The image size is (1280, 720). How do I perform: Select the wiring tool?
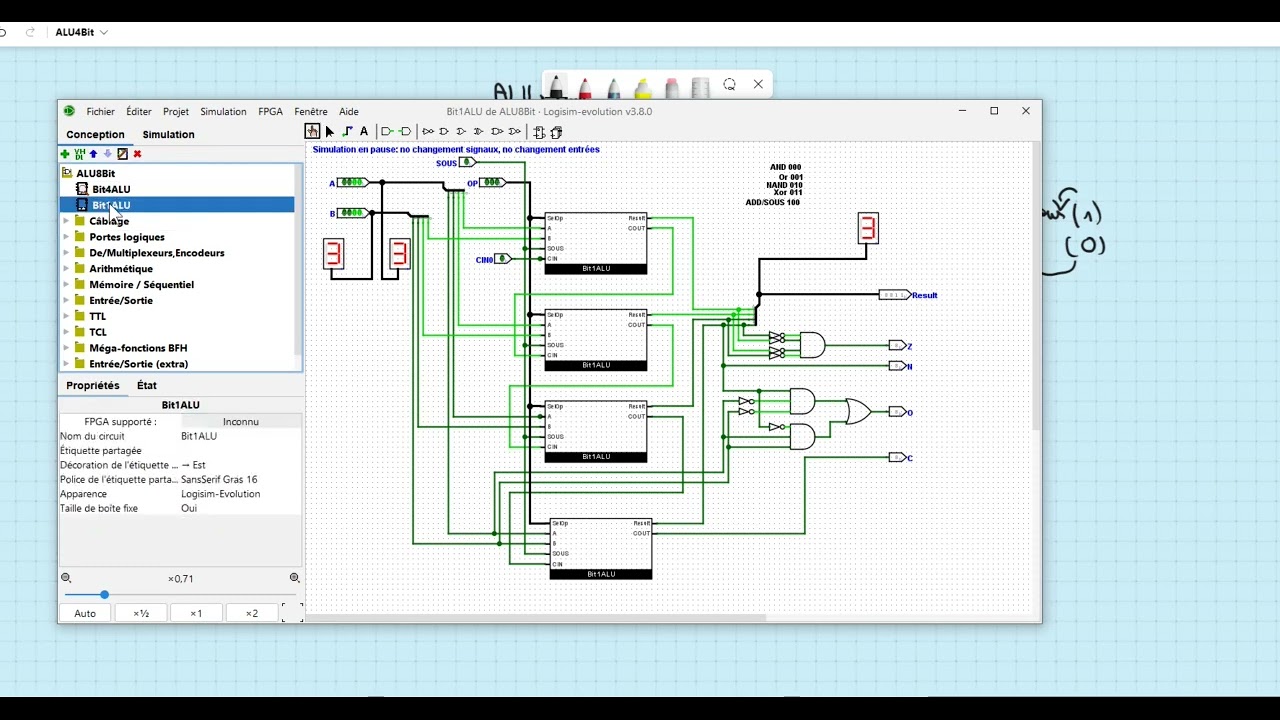pos(347,132)
